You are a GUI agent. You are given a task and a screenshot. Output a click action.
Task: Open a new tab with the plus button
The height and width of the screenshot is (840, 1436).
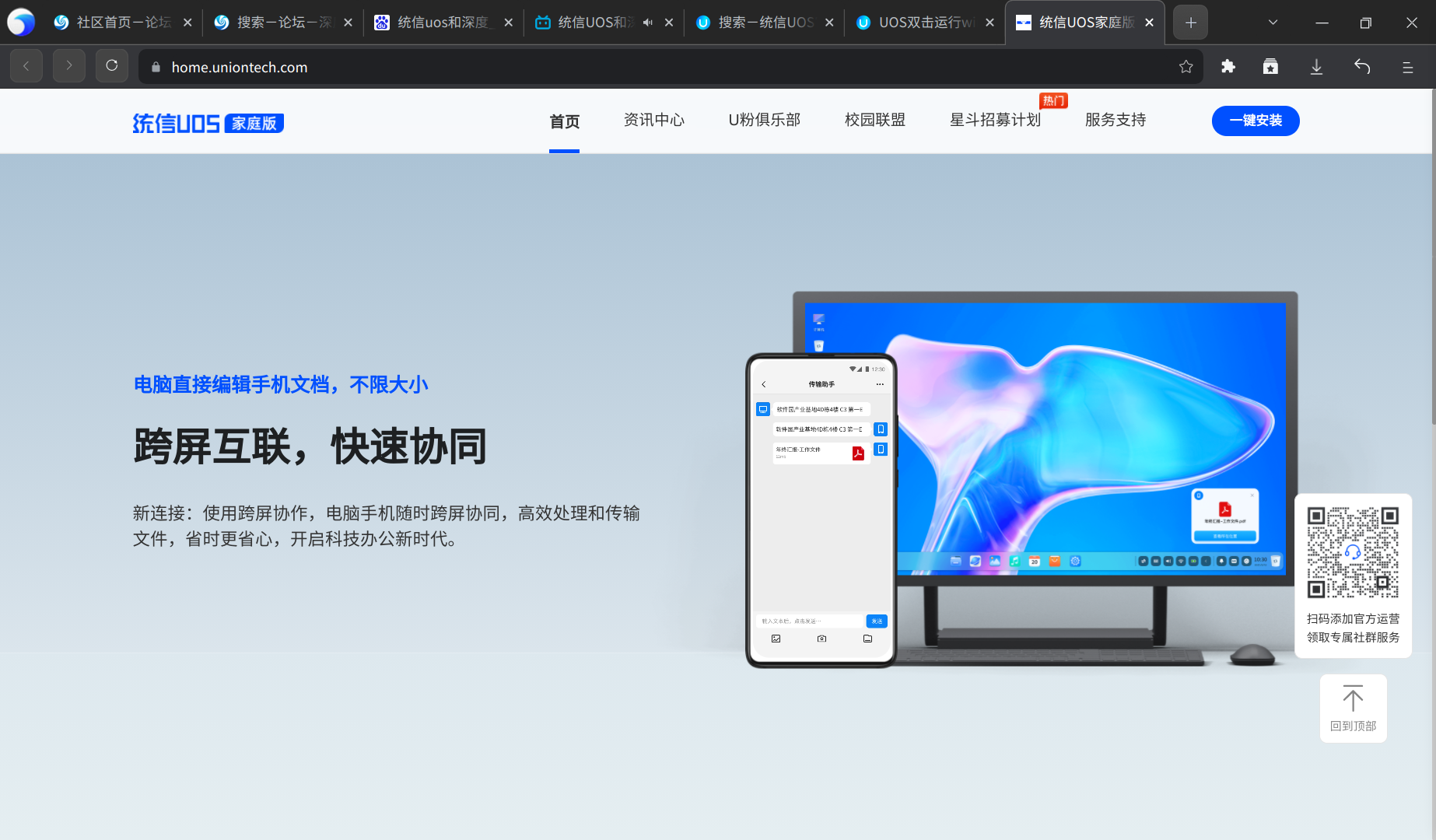pyautogui.click(x=1190, y=23)
